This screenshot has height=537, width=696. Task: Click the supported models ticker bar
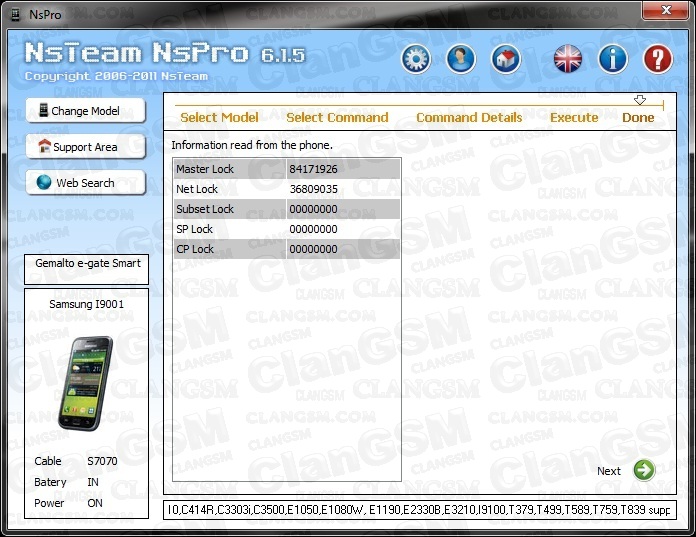point(420,510)
